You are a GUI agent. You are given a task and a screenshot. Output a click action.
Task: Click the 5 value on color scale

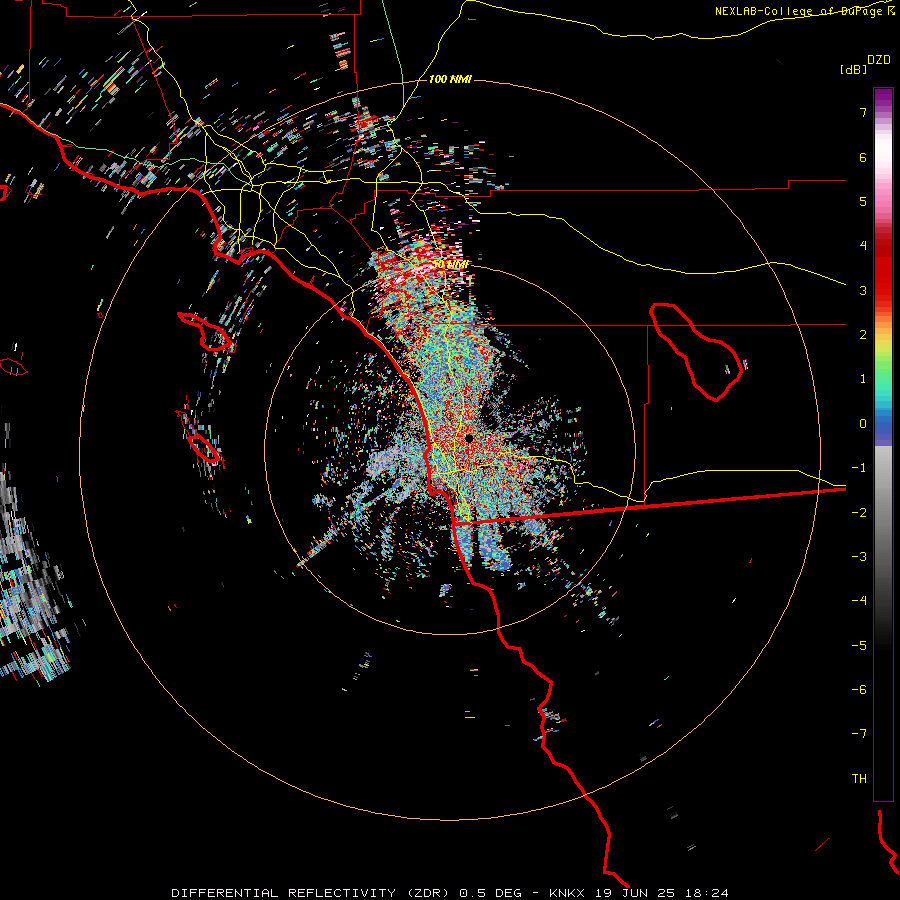coord(863,201)
